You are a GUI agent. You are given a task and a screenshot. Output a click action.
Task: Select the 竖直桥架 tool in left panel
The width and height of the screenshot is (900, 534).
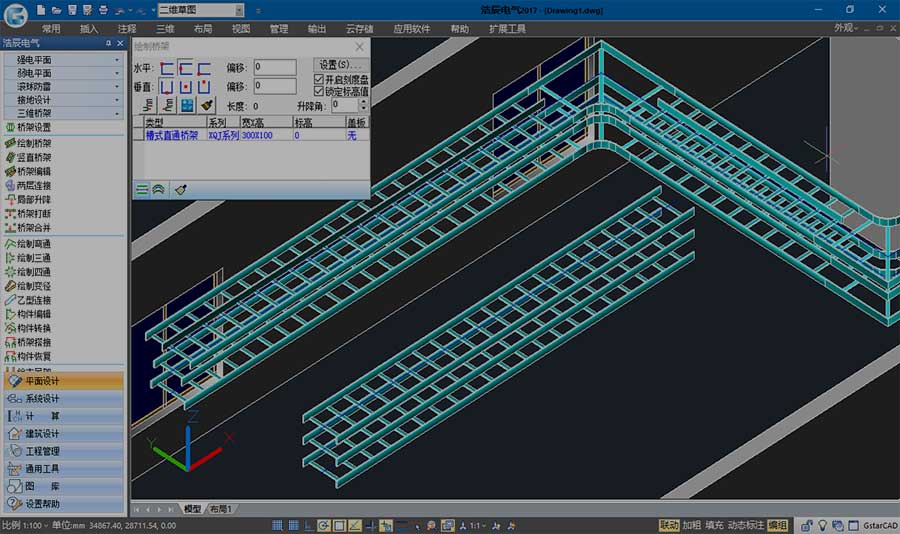click(x=34, y=157)
